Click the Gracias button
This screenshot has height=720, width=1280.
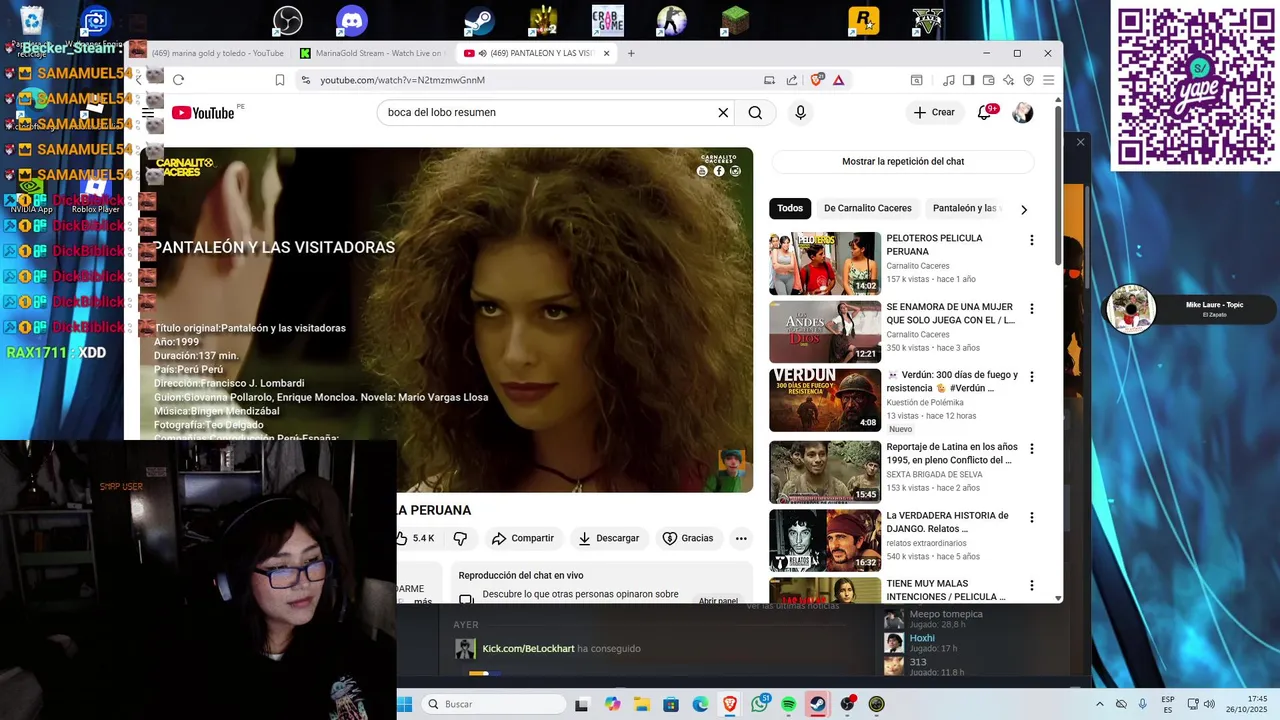688,538
